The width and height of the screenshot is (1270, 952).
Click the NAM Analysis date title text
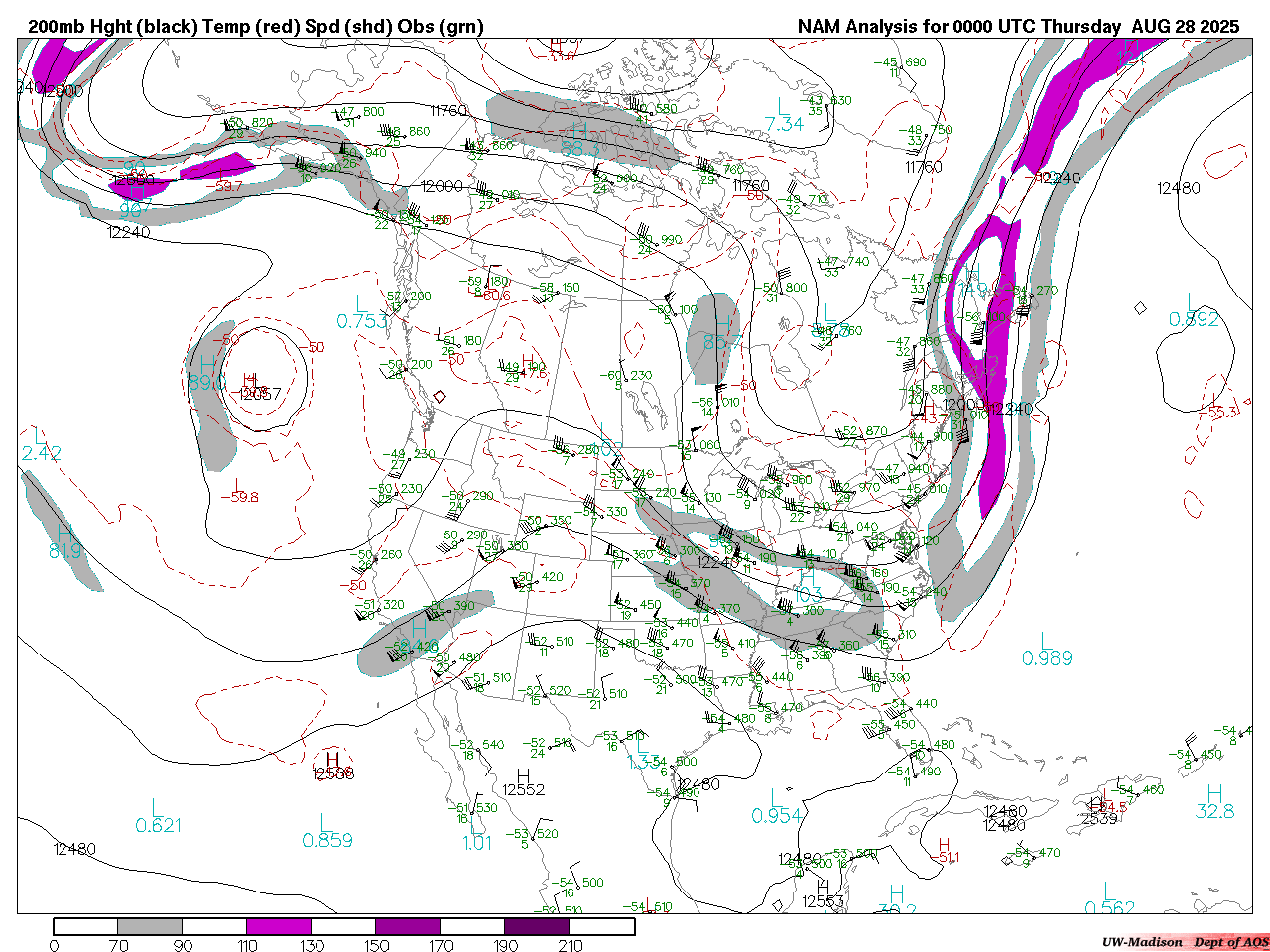[x=1018, y=27]
